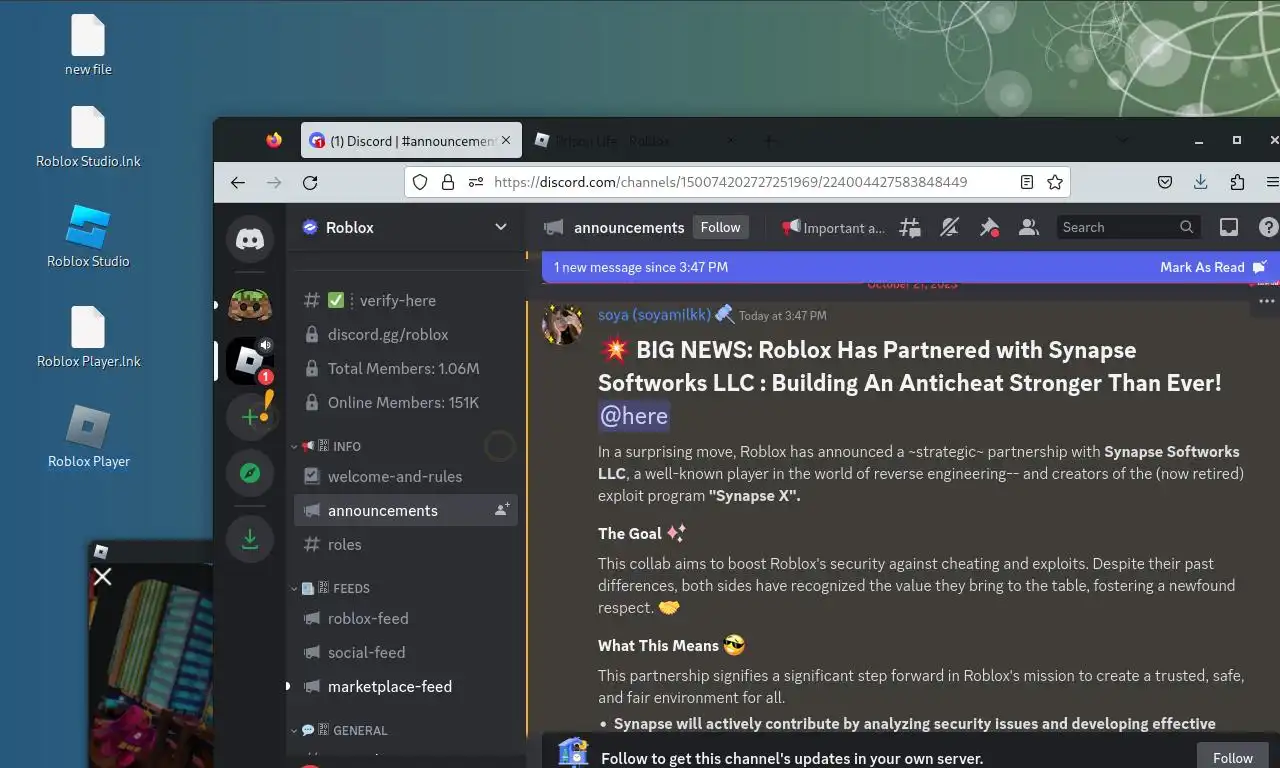Click Total Members: 1.06M entry

pos(406,368)
